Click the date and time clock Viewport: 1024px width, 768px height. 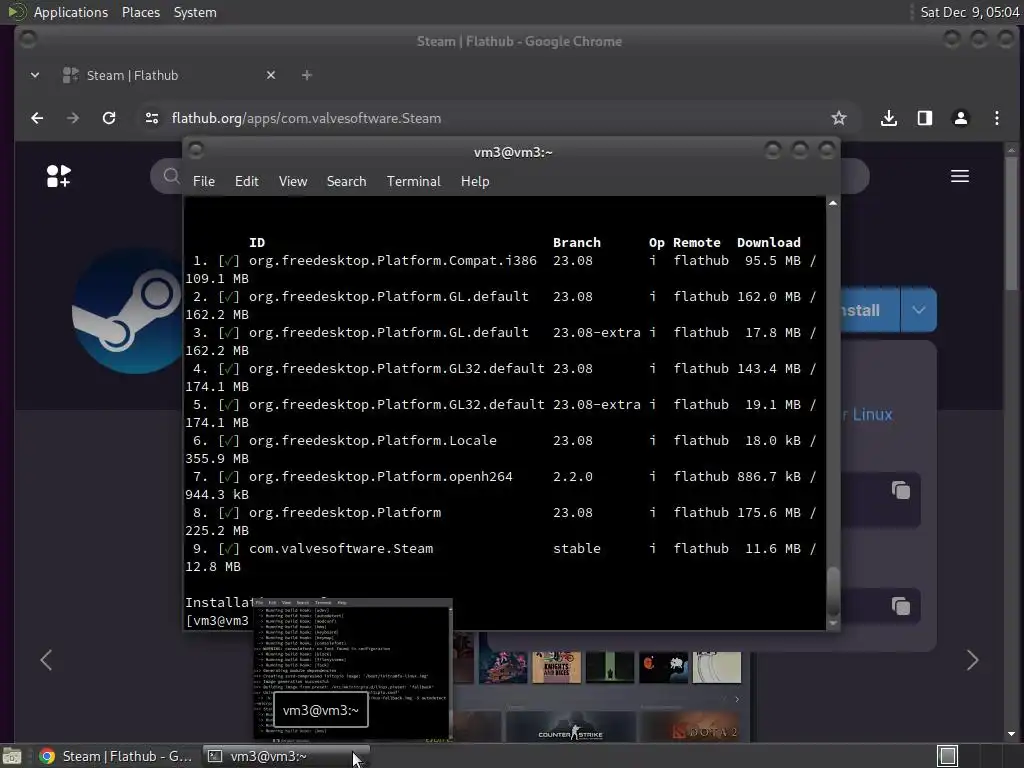point(969,12)
